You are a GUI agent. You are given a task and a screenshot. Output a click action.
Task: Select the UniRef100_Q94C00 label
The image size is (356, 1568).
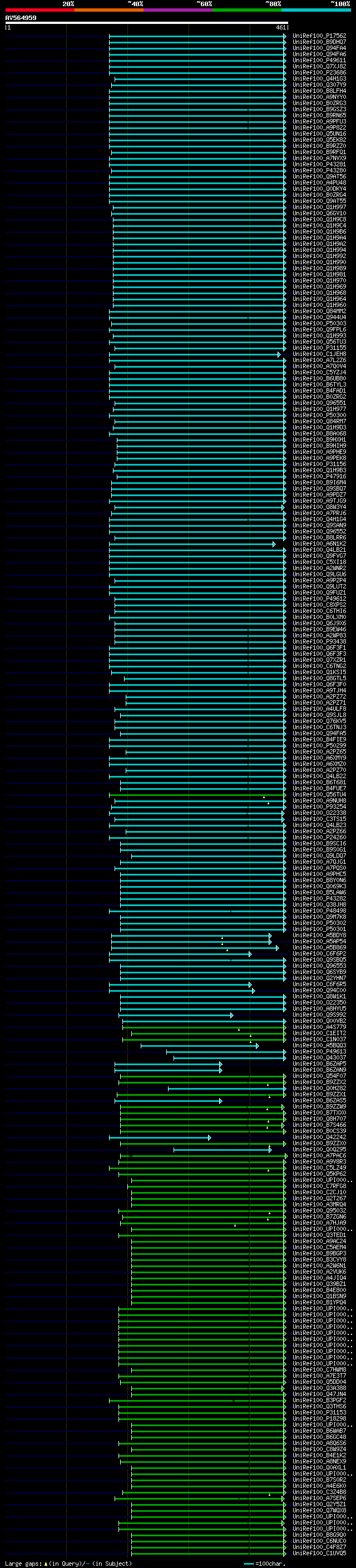(319, 990)
